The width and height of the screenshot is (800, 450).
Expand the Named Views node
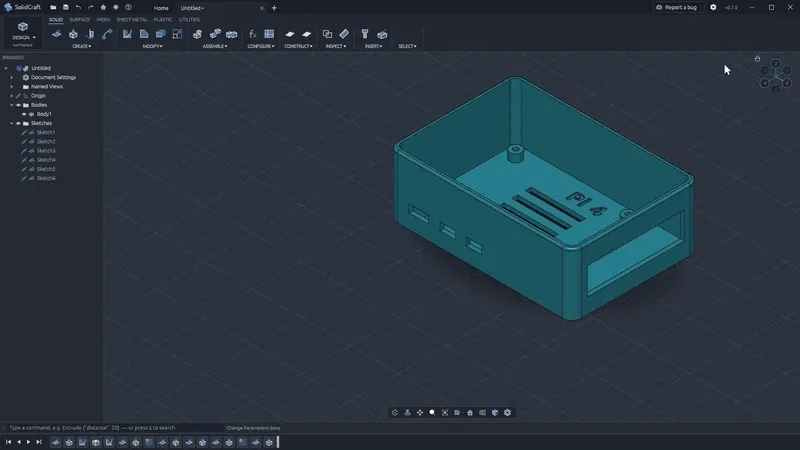[x=12, y=87]
